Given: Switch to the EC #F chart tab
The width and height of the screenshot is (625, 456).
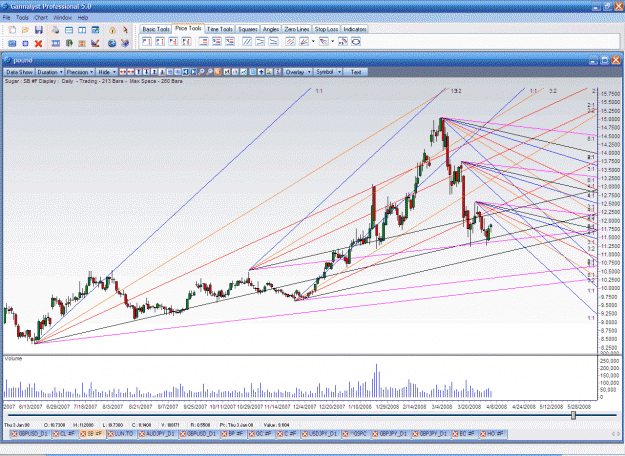Looking at the screenshot, I should [x=464, y=434].
